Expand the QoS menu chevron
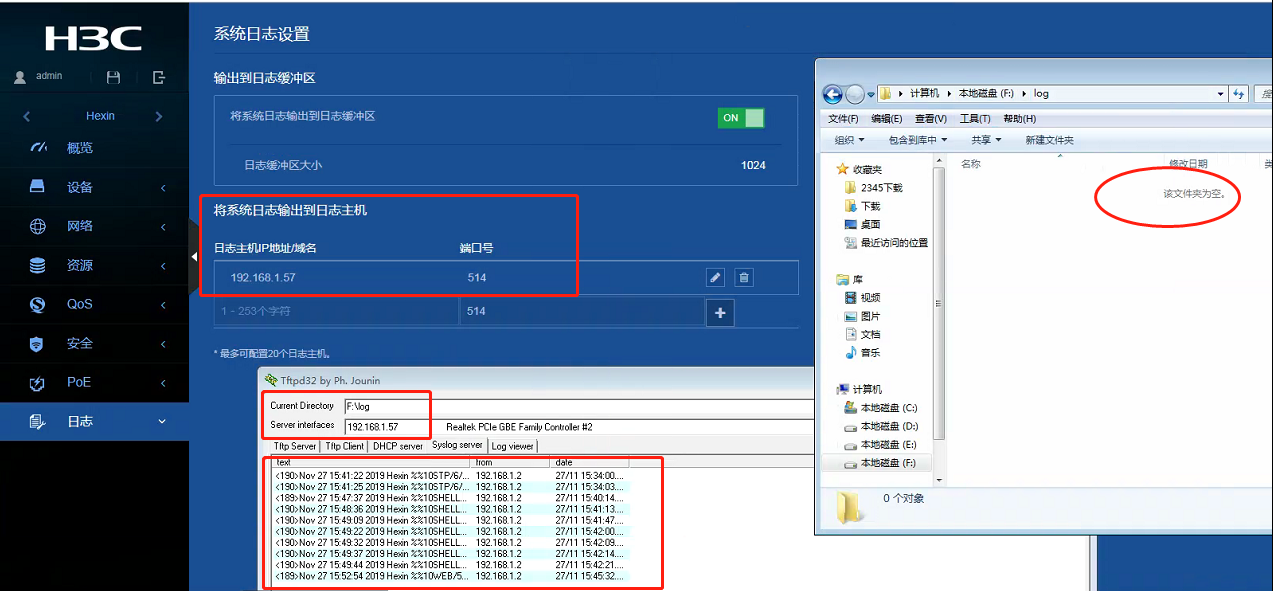 [x=163, y=304]
